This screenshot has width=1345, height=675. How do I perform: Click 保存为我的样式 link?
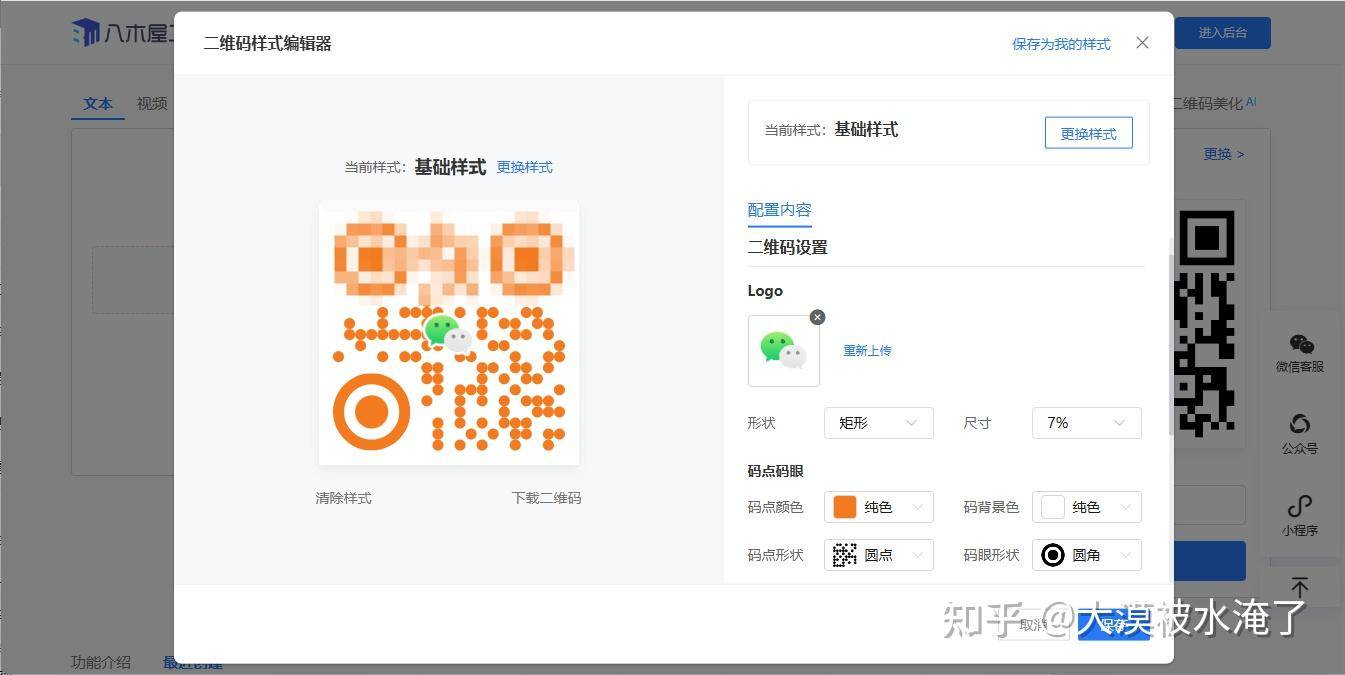(1061, 44)
